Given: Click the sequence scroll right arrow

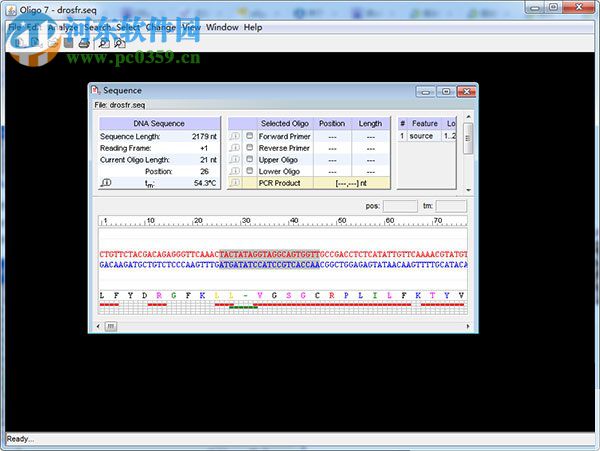Looking at the screenshot, I should click(x=468, y=326).
